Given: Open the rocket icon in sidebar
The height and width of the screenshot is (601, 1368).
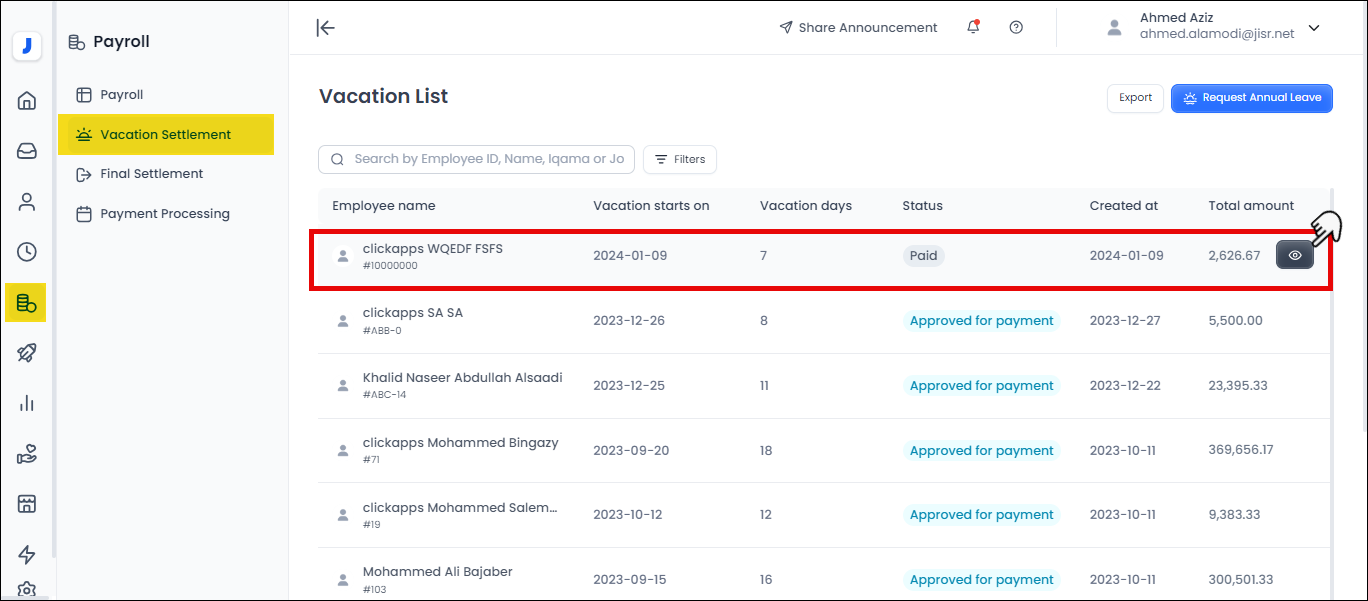Looking at the screenshot, I should 27,353.
